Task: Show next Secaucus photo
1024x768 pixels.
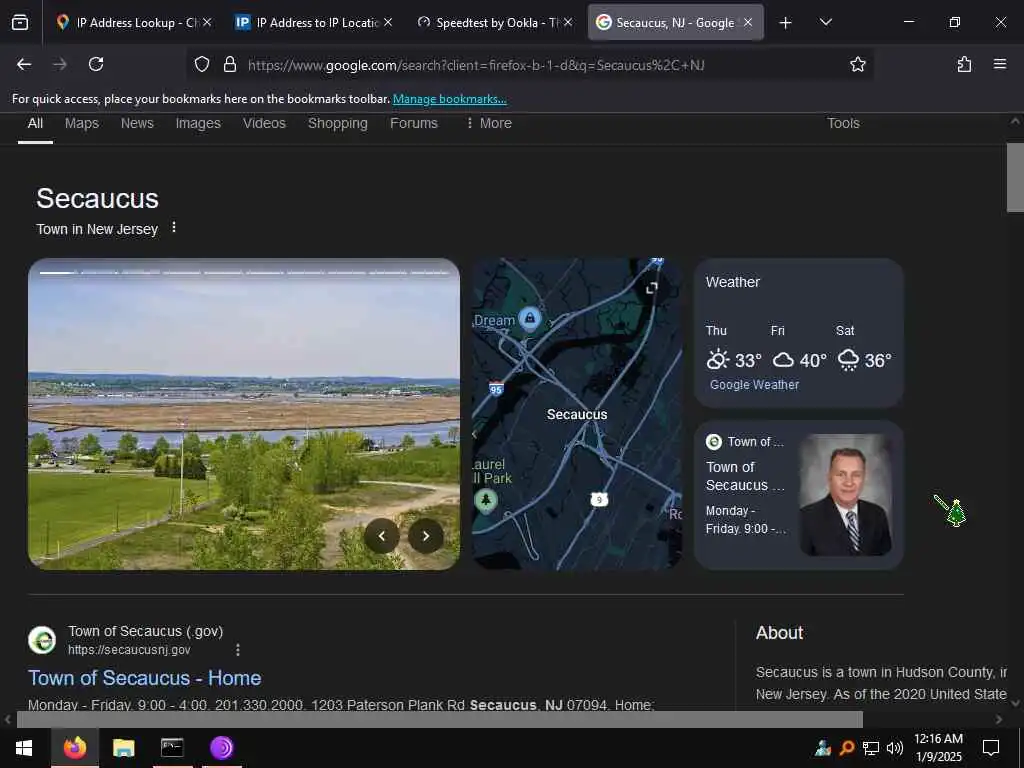Action: [426, 536]
